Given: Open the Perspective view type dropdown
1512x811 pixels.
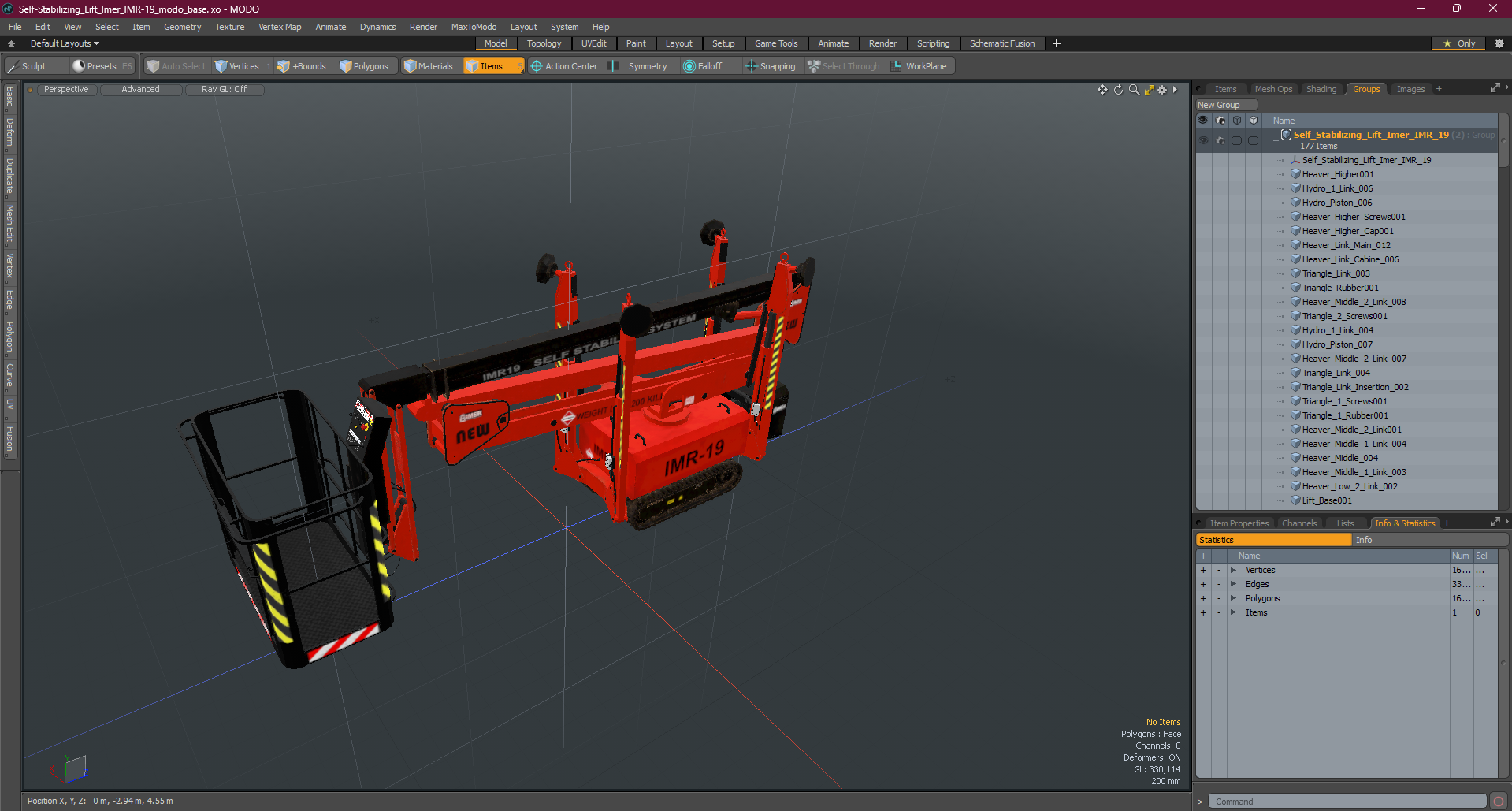Looking at the screenshot, I should pyautogui.click(x=66, y=90).
